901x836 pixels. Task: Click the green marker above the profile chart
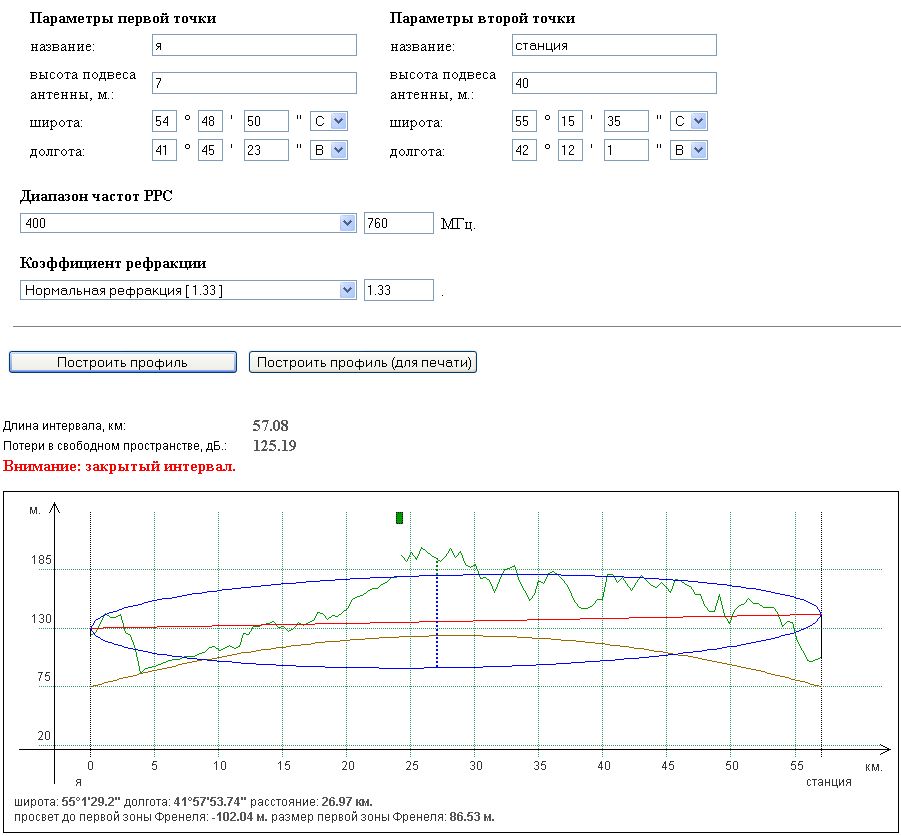click(399, 518)
